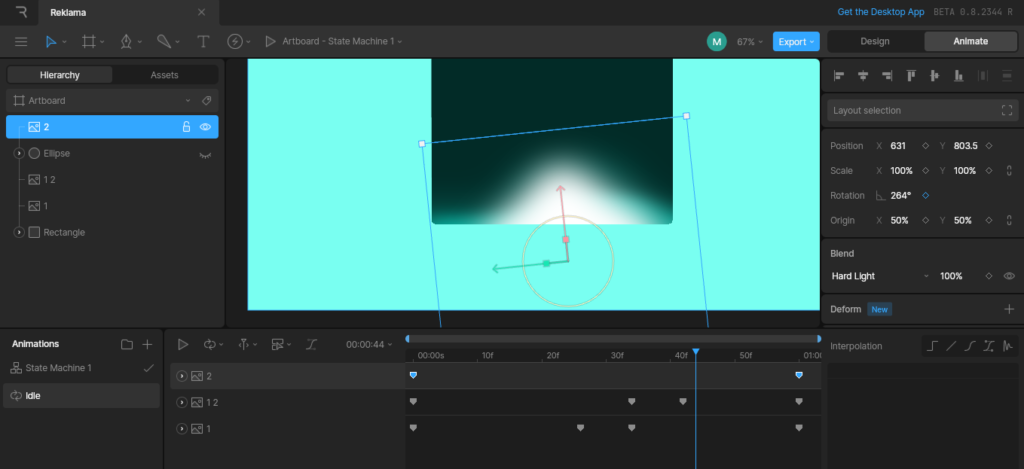Toggle the Scale link proportions icon

tap(1010, 170)
